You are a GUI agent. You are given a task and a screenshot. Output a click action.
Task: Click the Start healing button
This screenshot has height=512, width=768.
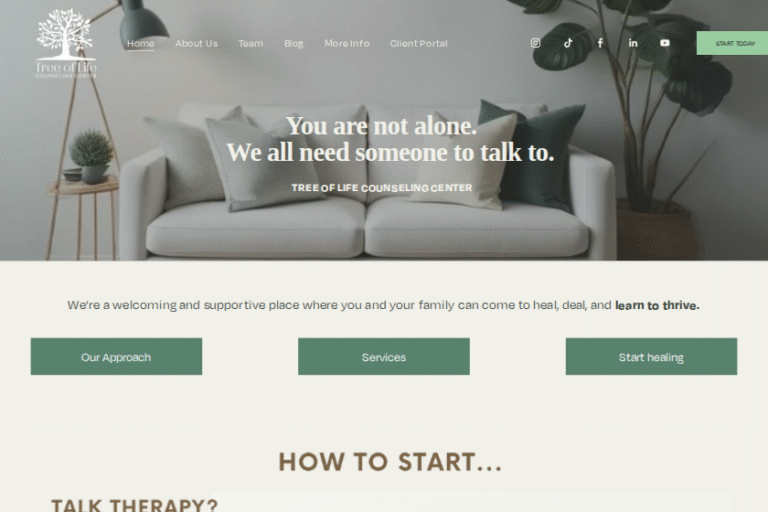pos(651,357)
